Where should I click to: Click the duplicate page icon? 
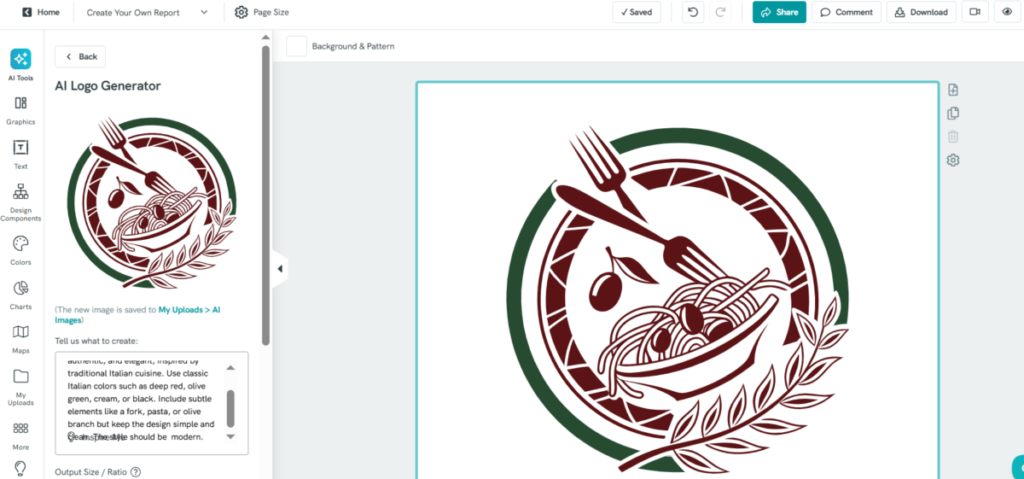(953, 114)
